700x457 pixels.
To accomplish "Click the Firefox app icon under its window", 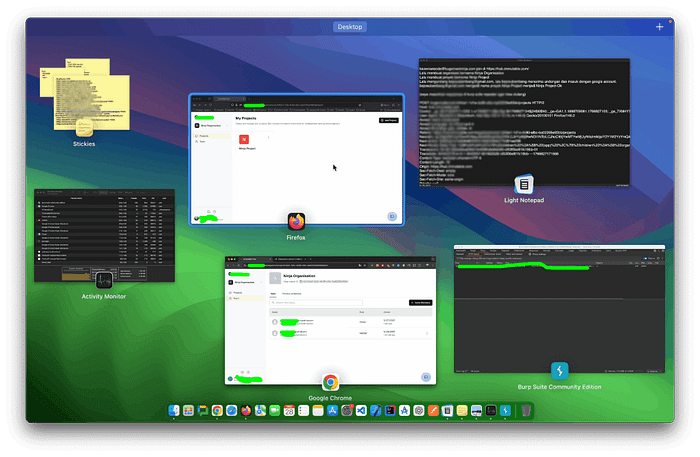I will pos(296,221).
